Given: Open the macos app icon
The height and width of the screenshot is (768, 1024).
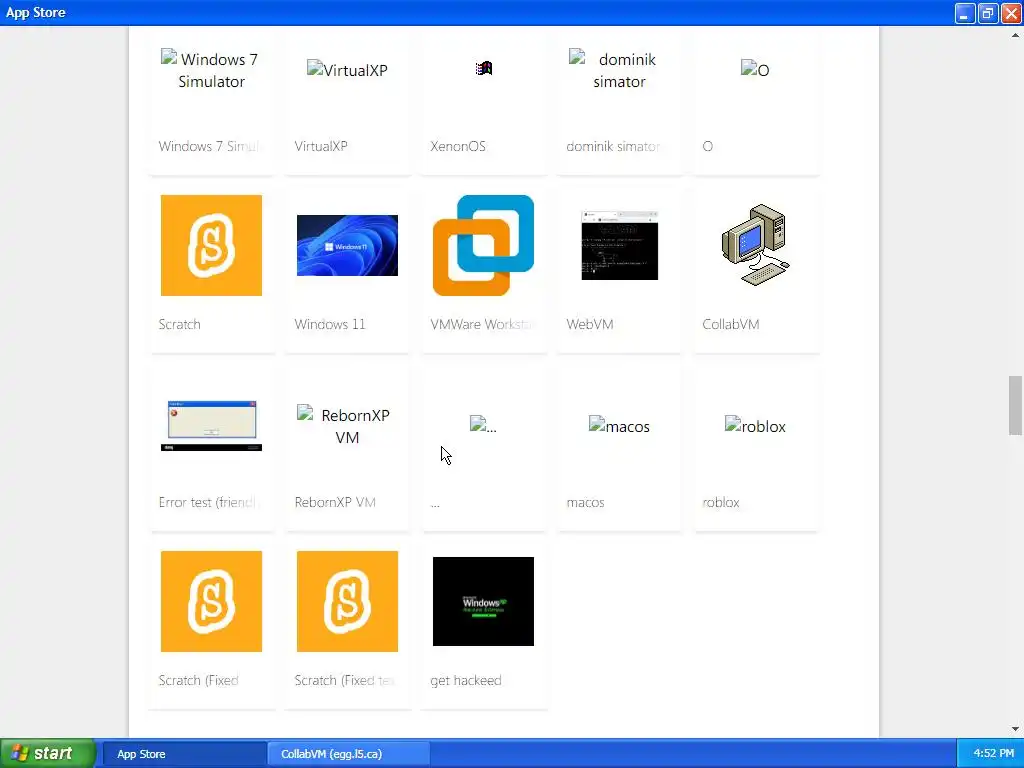Looking at the screenshot, I should point(619,426).
